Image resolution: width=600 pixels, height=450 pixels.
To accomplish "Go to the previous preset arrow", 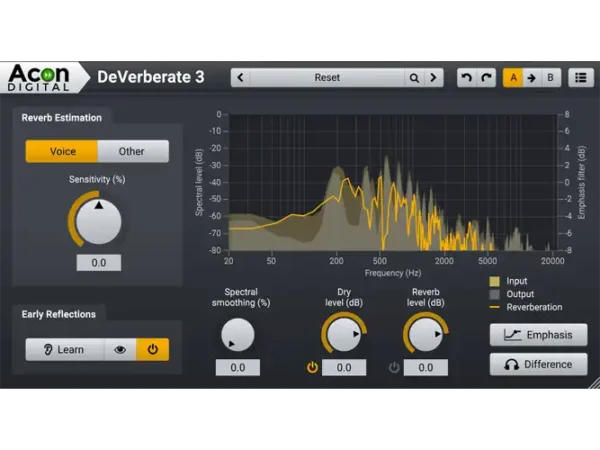I will pos(240,78).
